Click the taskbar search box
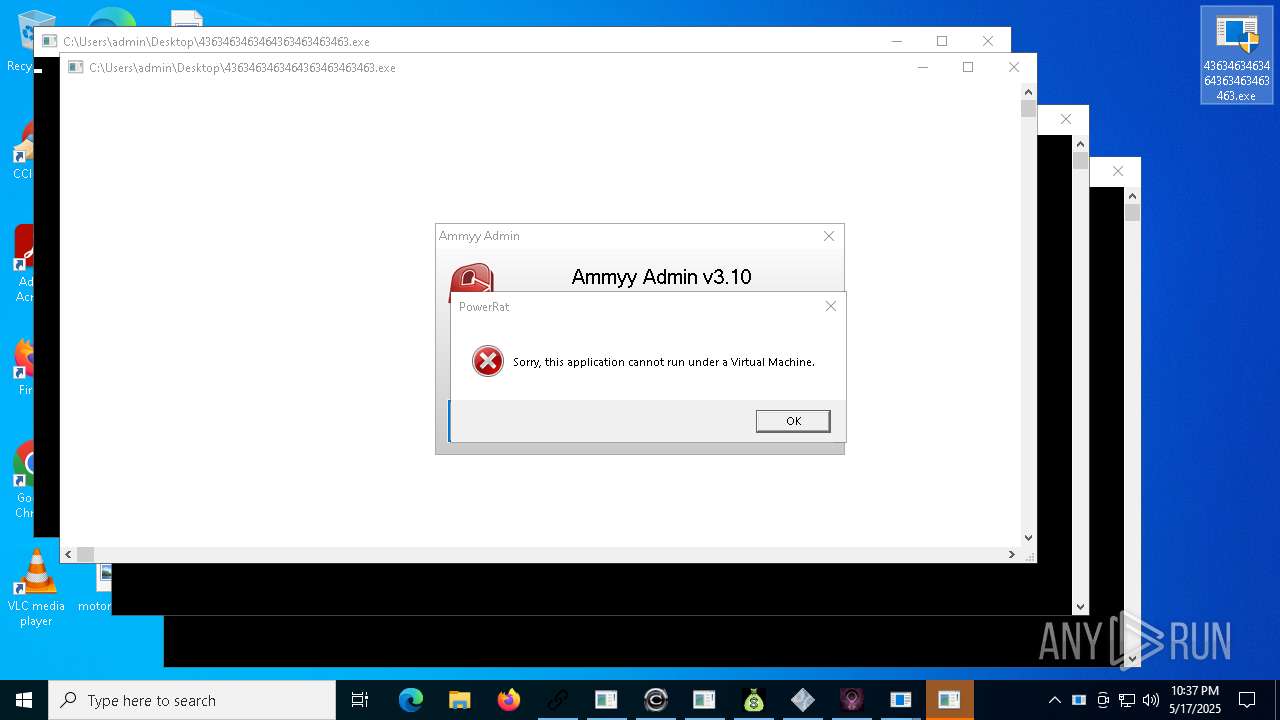 click(192, 700)
